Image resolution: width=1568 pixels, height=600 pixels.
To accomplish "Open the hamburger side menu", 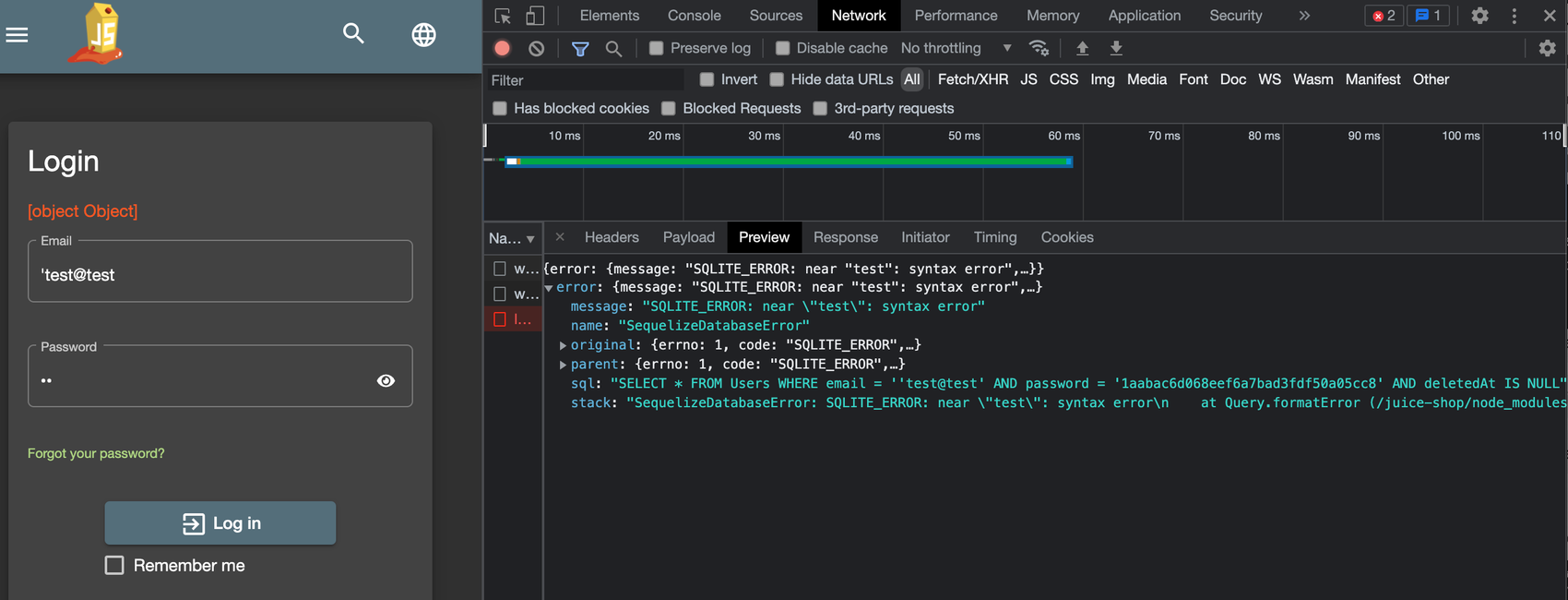I will point(17,35).
